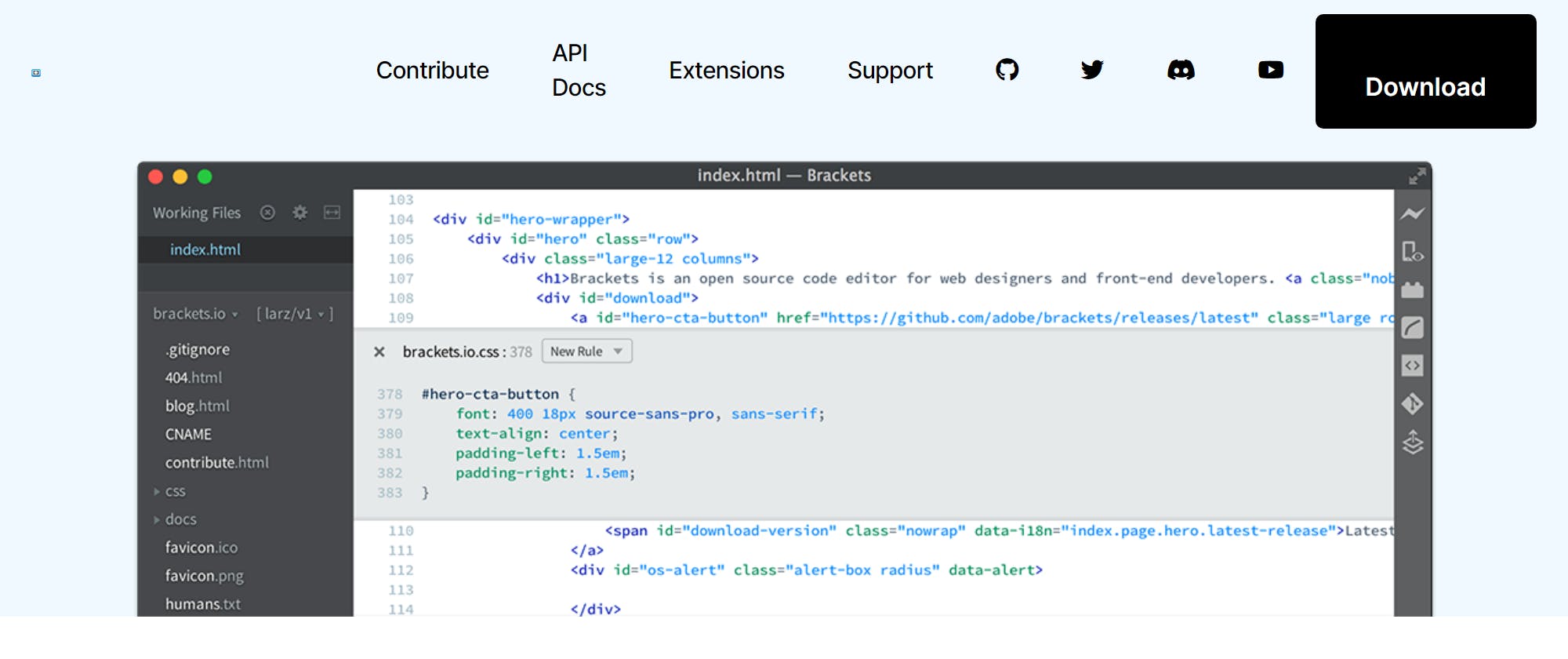The height and width of the screenshot is (659, 1568).
Task: Click the curve icon in Brackets right toolbar
Action: click(x=1413, y=327)
